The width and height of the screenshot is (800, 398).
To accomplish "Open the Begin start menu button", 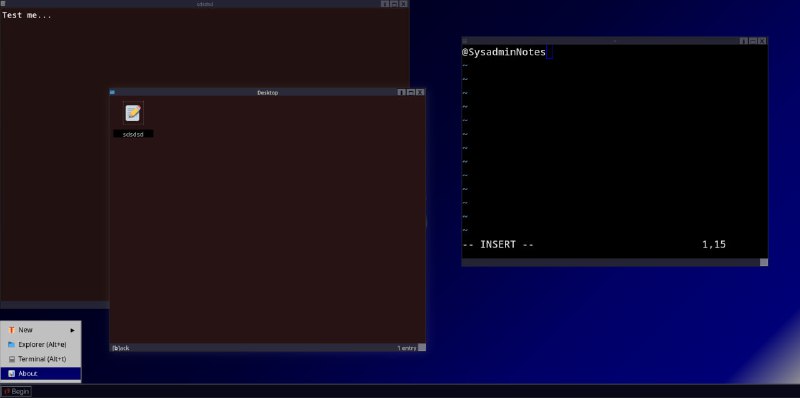I will [17, 391].
